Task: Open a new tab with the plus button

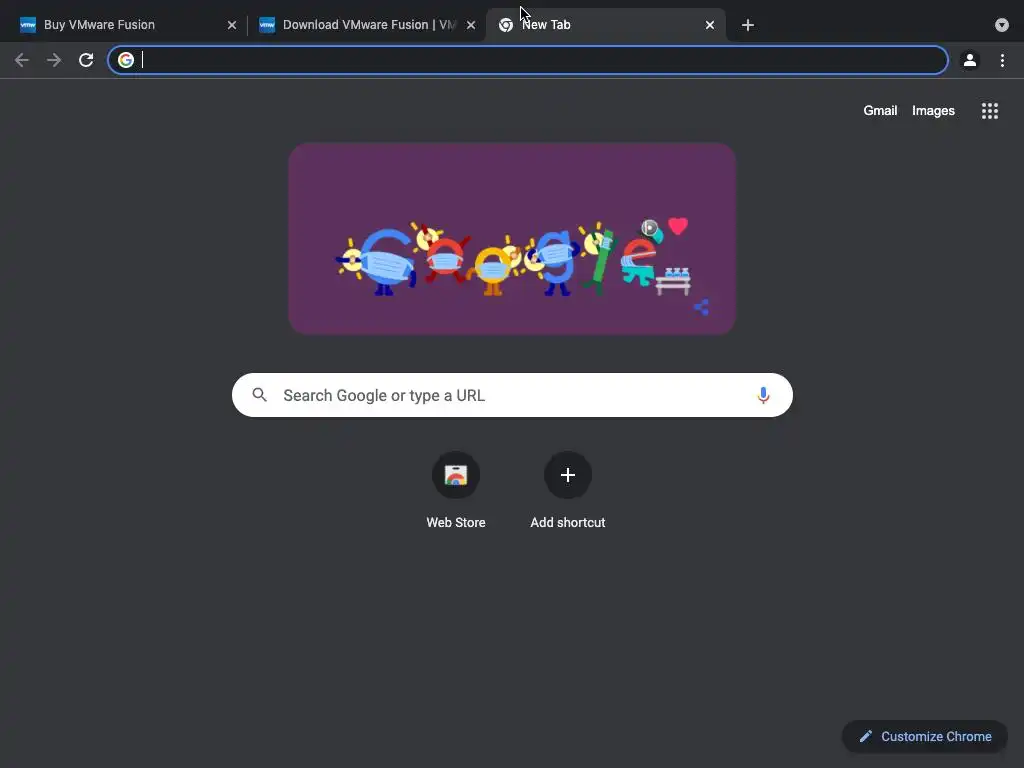Action: point(748,25)
